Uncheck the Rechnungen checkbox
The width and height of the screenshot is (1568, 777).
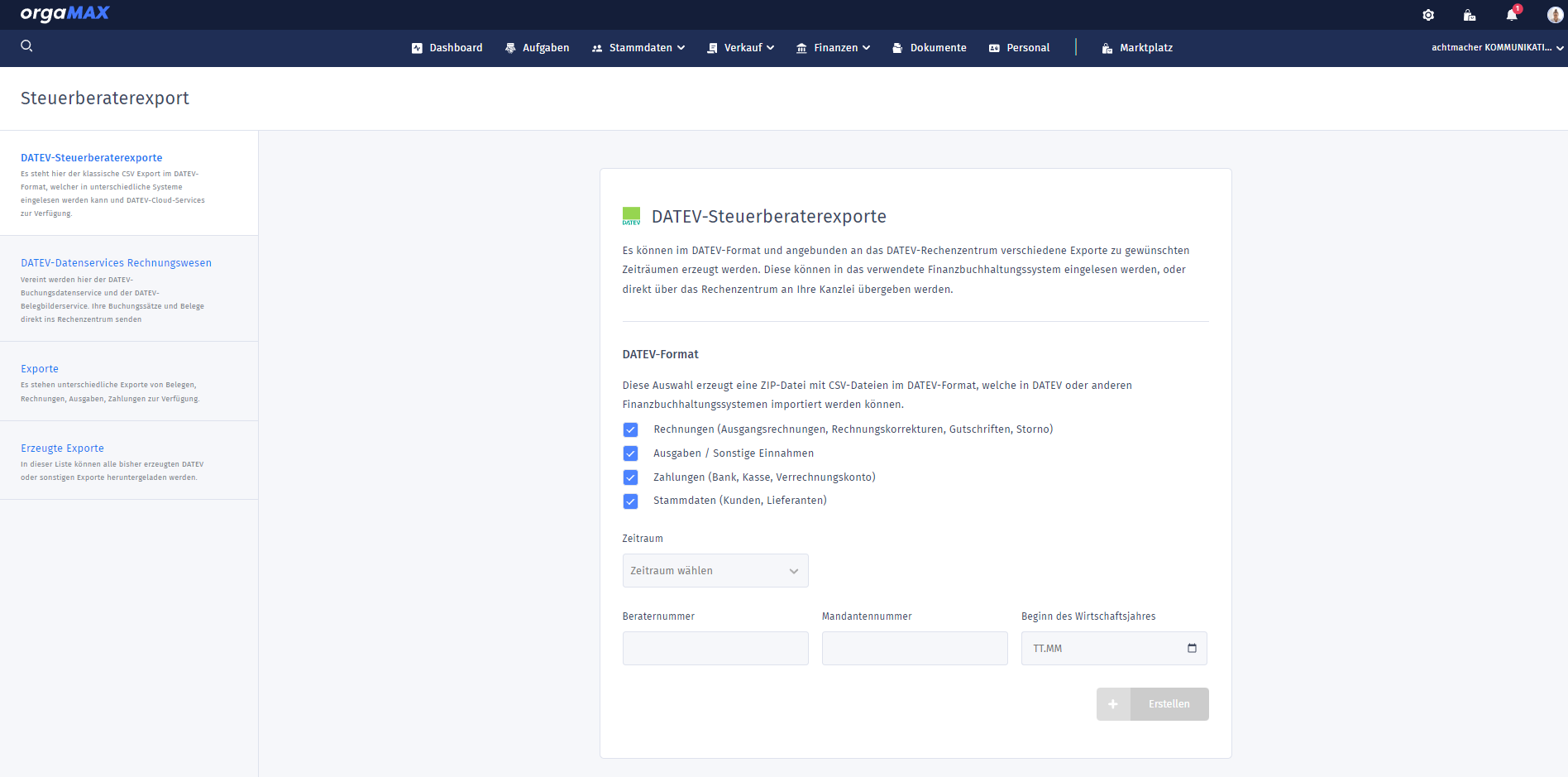(631, 429)
